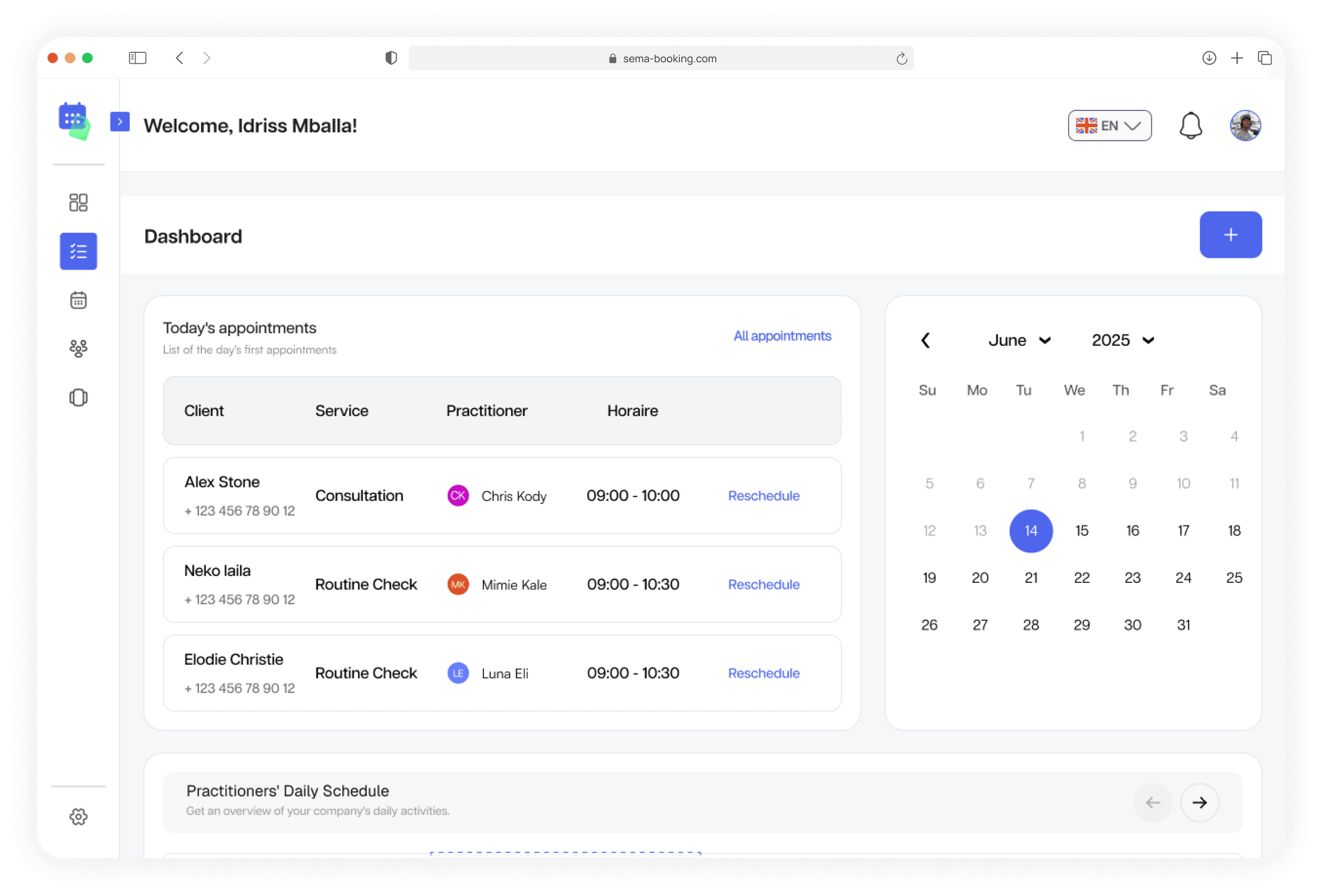This screenshot has width=1323, height=896.
Task: Reload the page with the refresh icon
Action: tap(901, 58)
